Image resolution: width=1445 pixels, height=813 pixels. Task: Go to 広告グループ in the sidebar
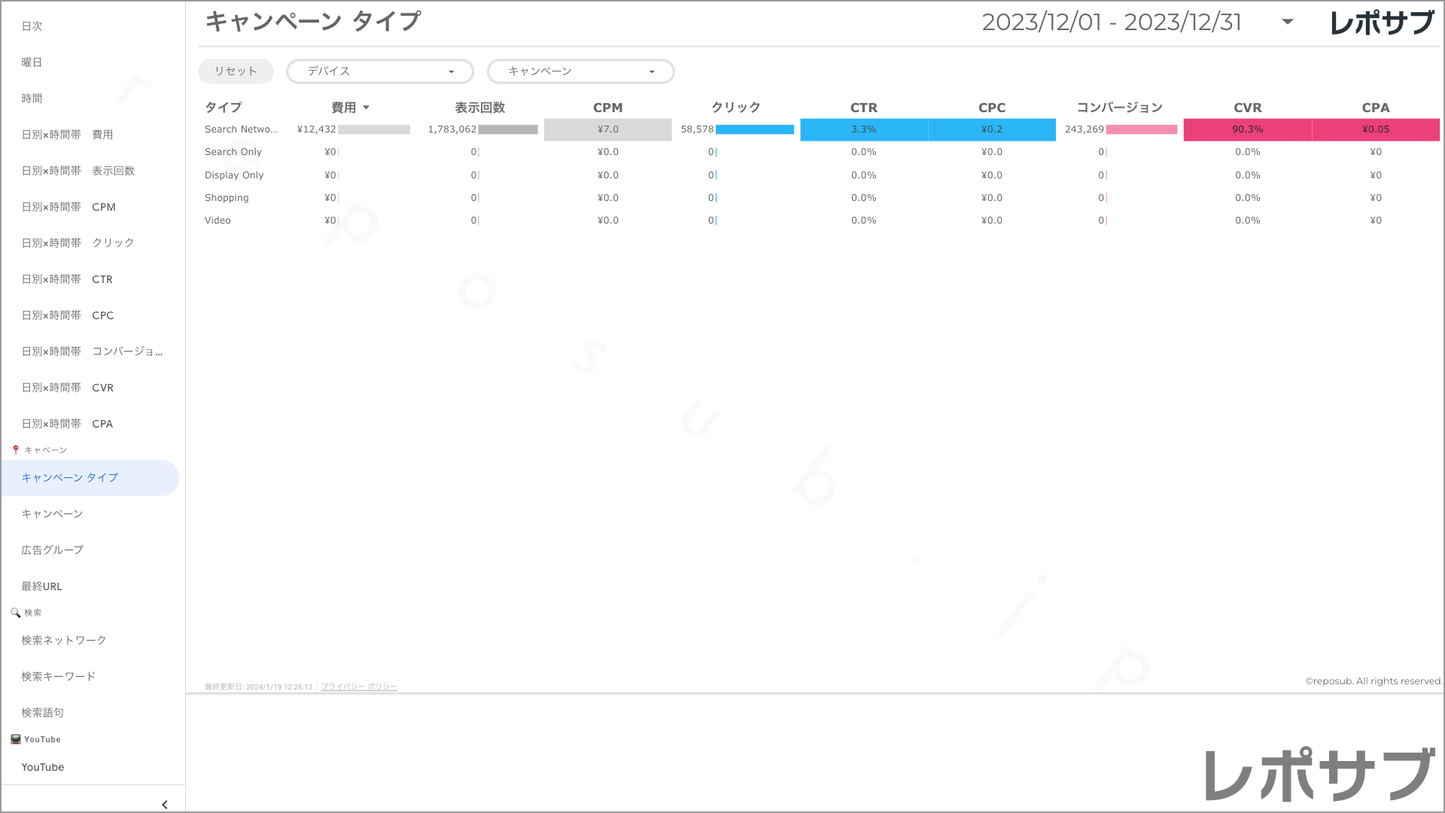[x=52, y=550]
